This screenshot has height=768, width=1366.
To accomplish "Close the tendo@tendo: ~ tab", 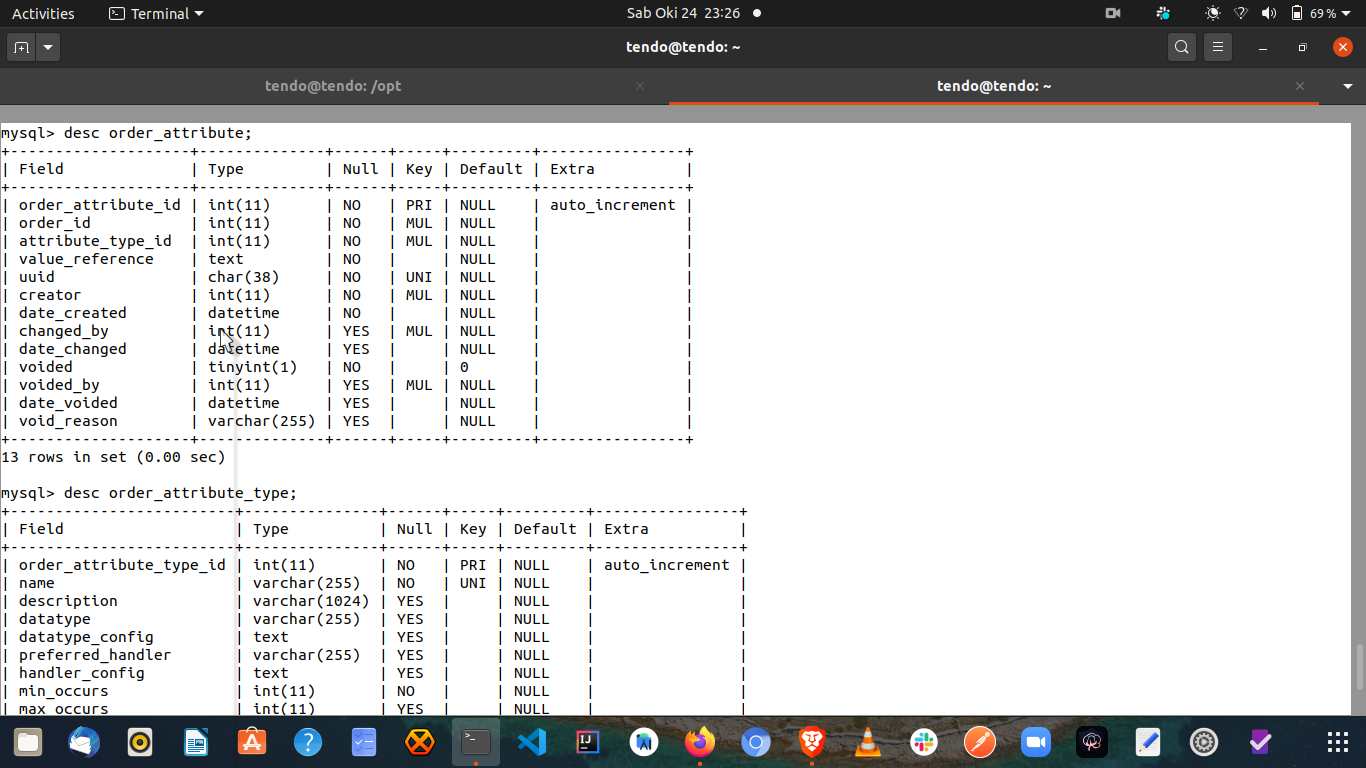I will (x=1300, y=86).
